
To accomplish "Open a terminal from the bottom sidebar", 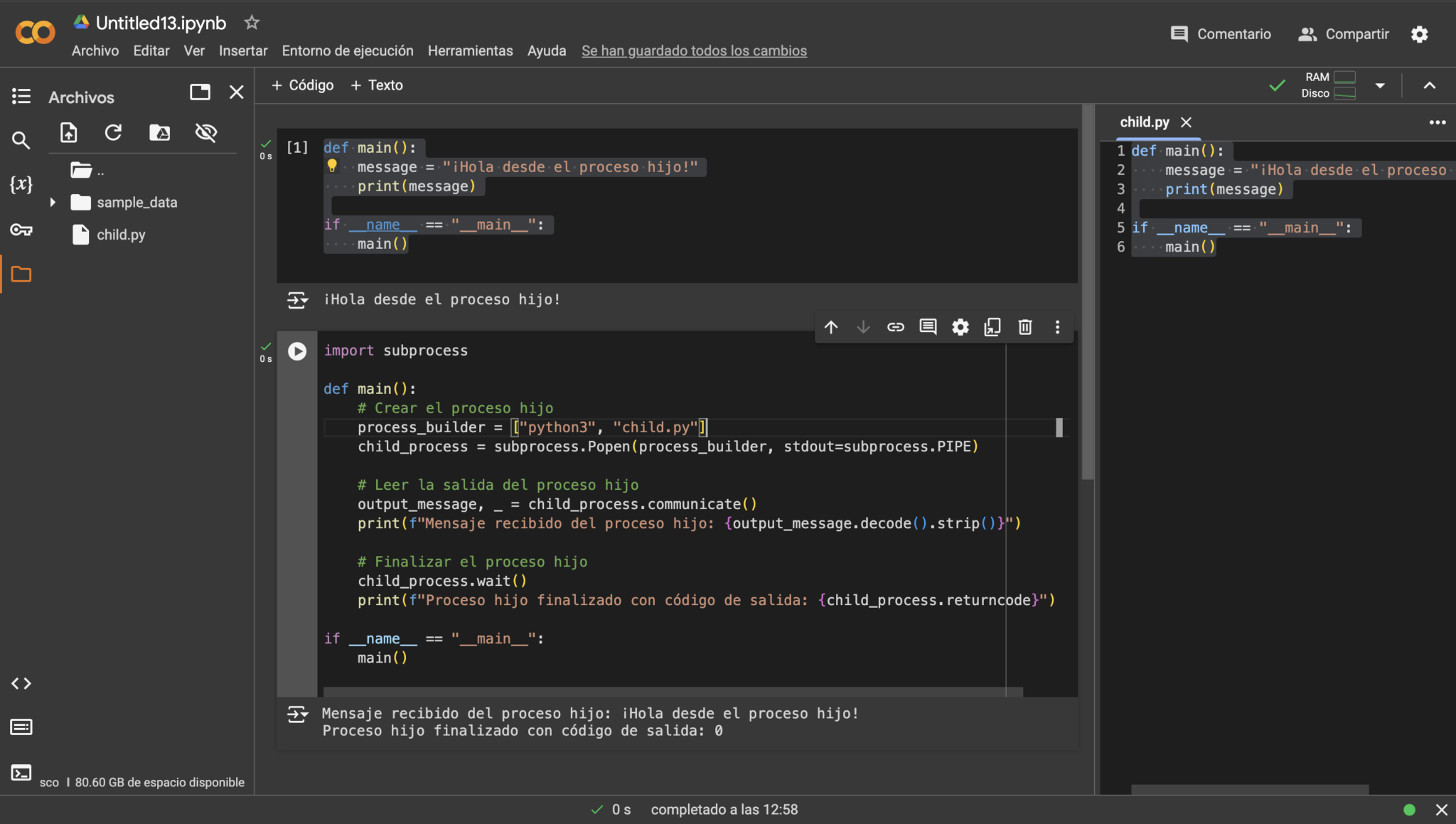I will [21, 773].
